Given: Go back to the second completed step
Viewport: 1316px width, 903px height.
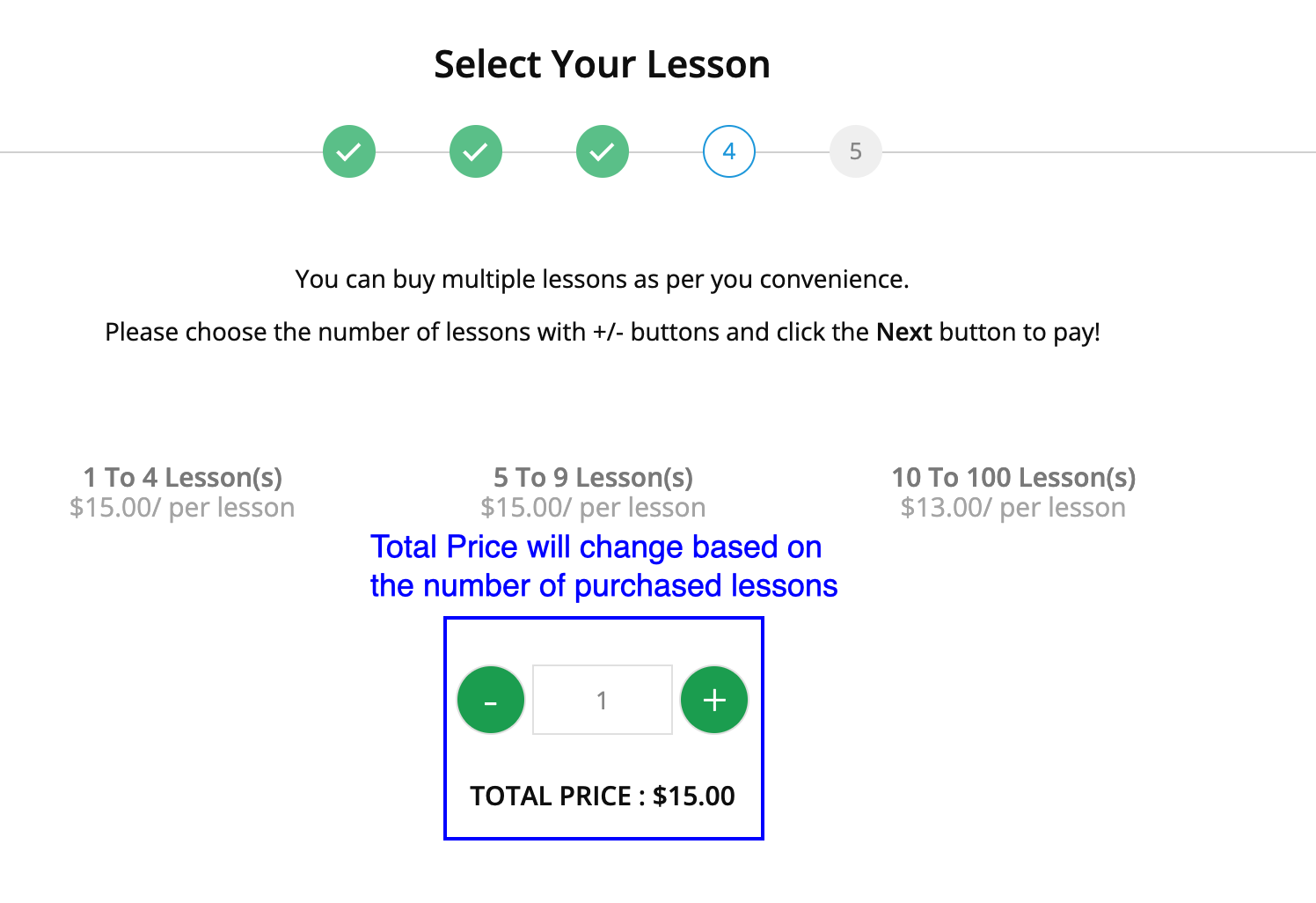Looking at the screenshot, I should [x=476, y=151].
